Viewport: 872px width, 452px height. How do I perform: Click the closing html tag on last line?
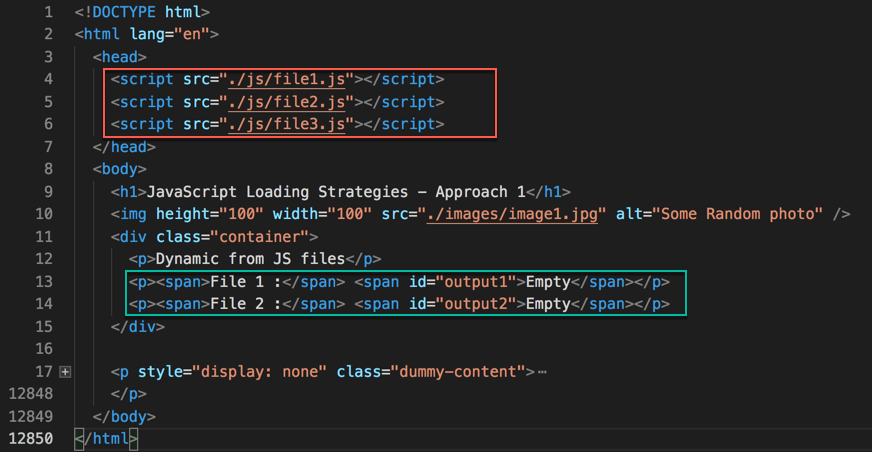[106, 439]
